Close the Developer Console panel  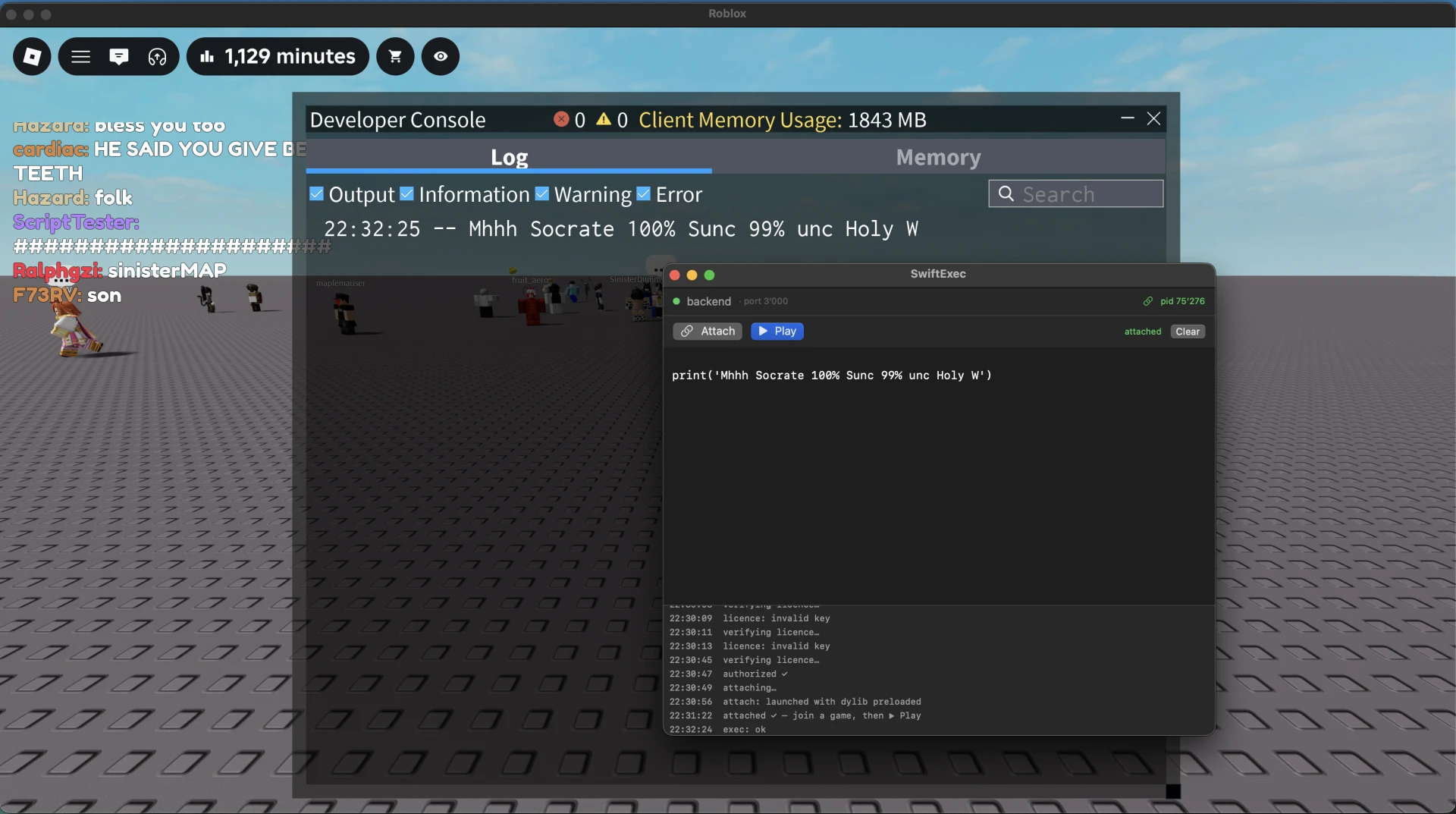[1153, 118]
